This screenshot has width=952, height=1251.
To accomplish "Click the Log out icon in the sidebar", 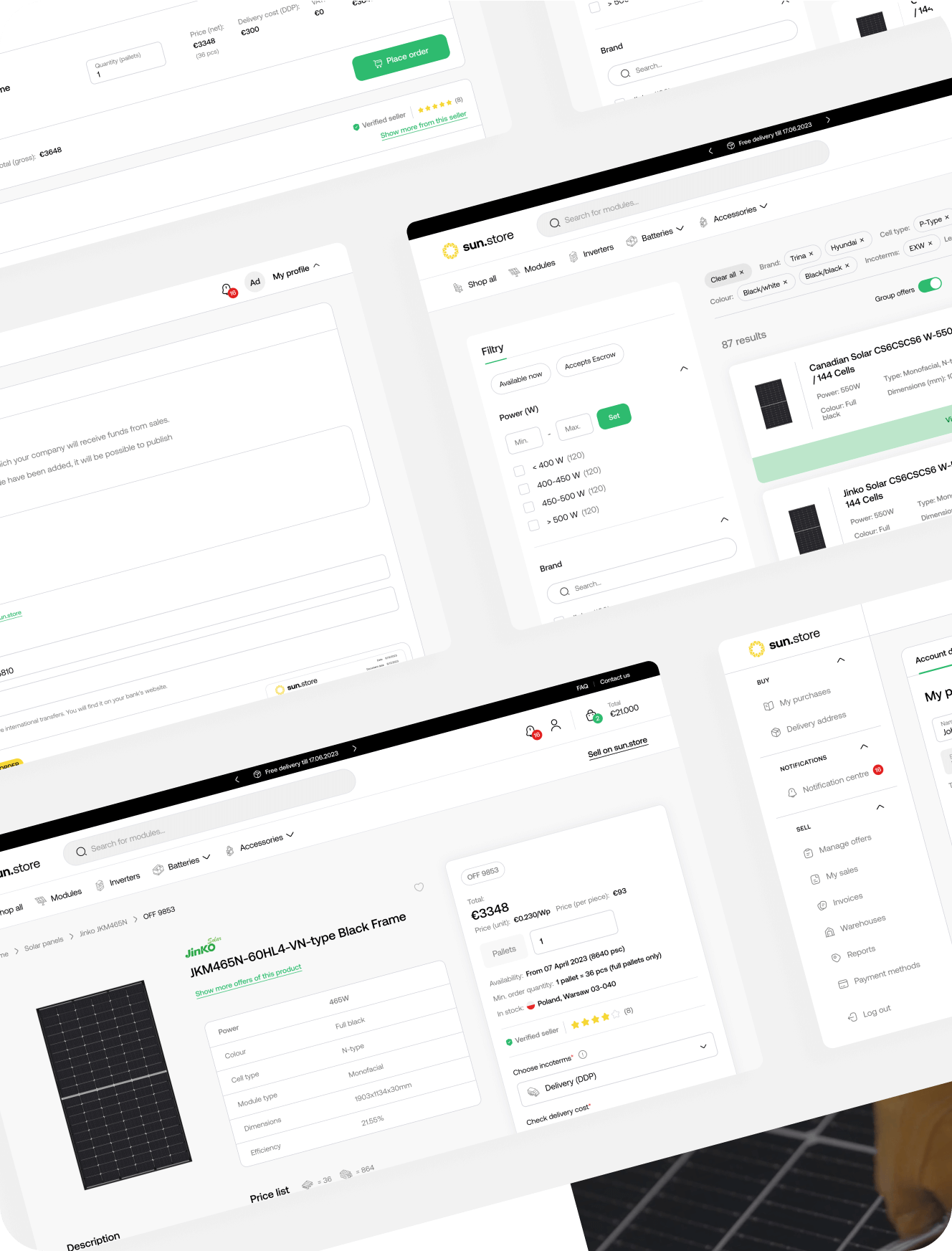I will click(x=852, y=1017).
